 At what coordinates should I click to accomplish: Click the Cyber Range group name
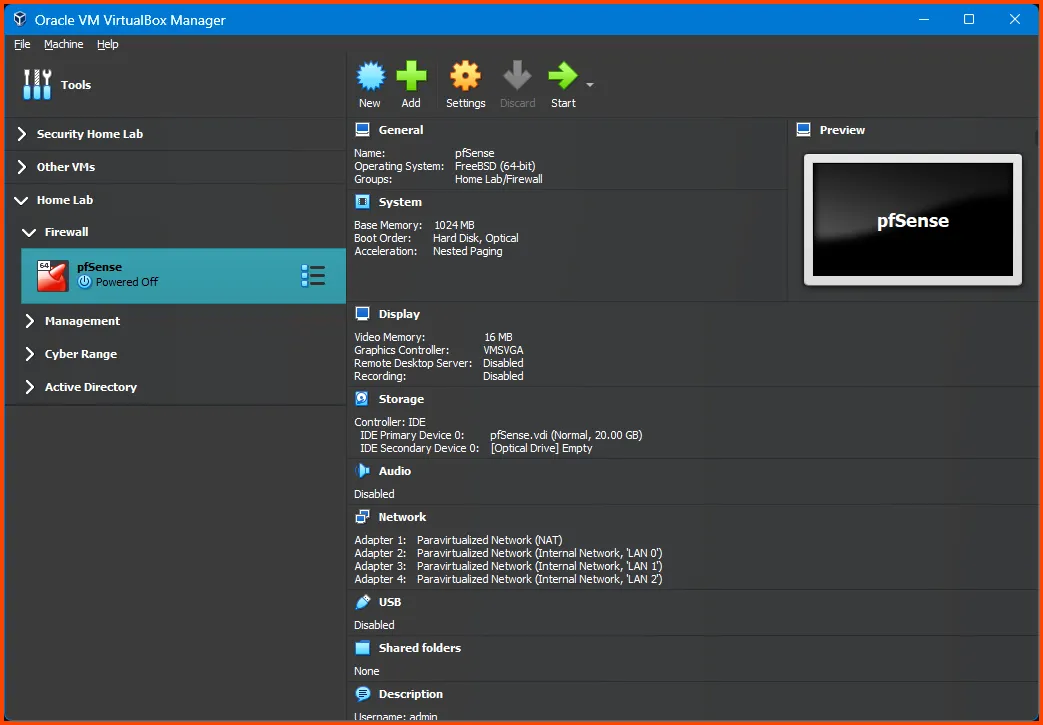81,354
